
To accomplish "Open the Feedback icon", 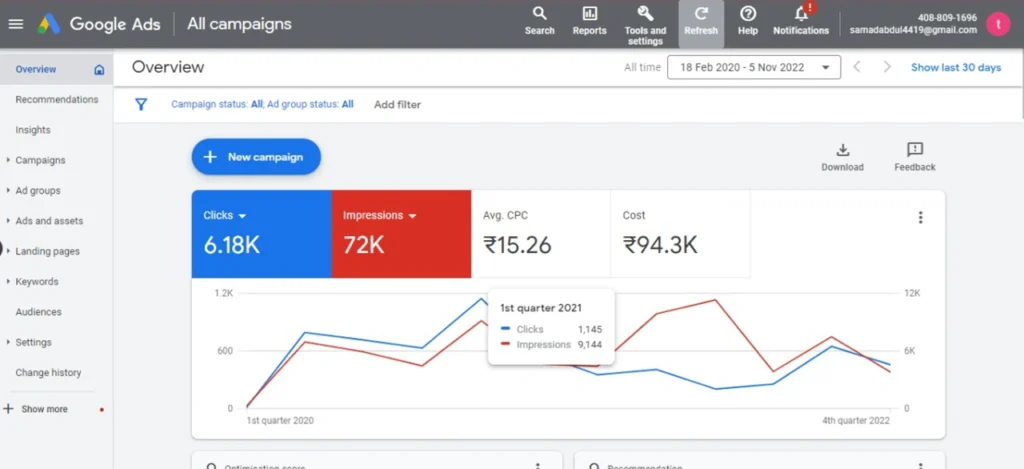I will pyautogui.click(x=914, y=150).
